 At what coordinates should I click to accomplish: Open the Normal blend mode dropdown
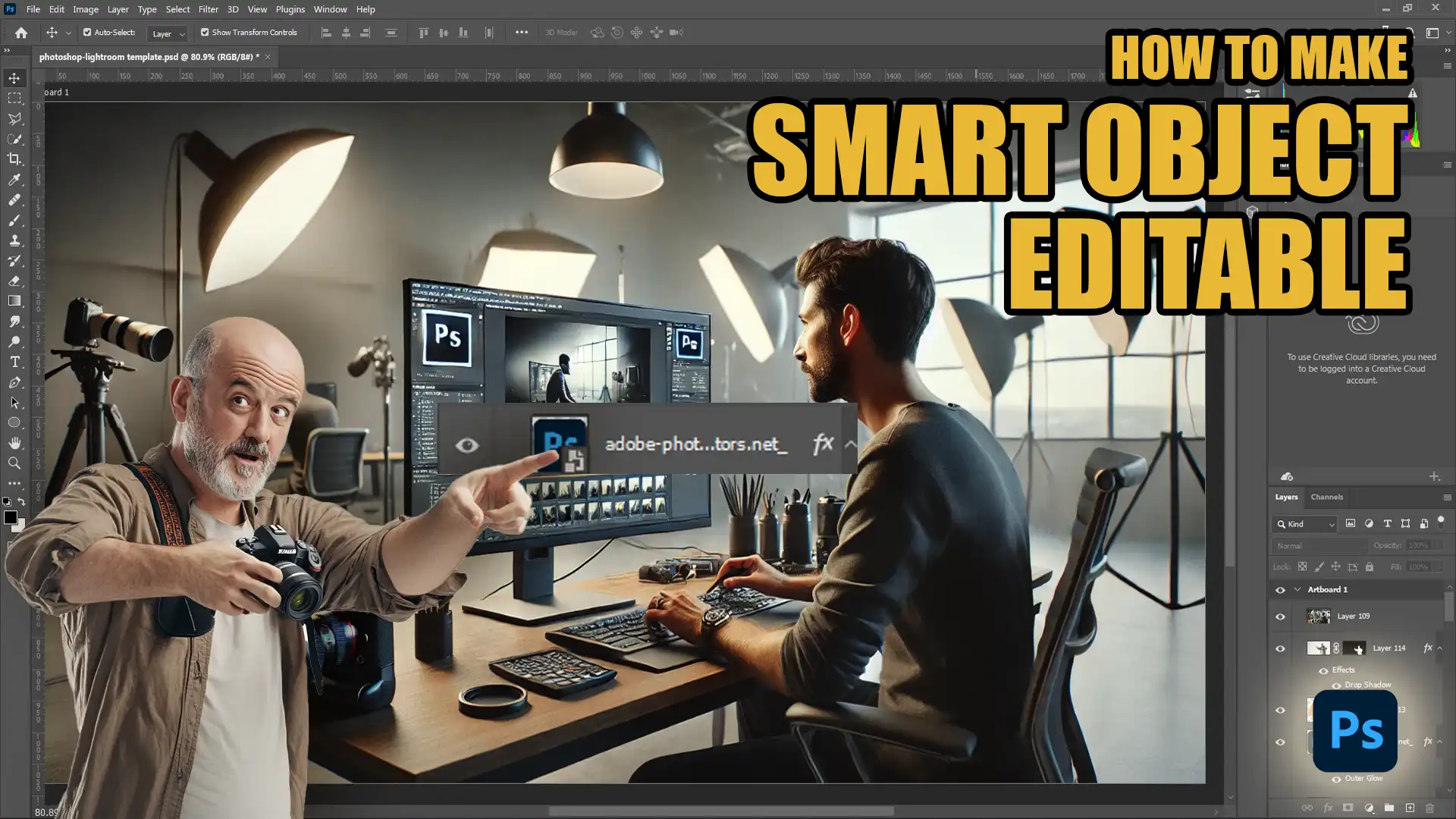pos(1320,546)
